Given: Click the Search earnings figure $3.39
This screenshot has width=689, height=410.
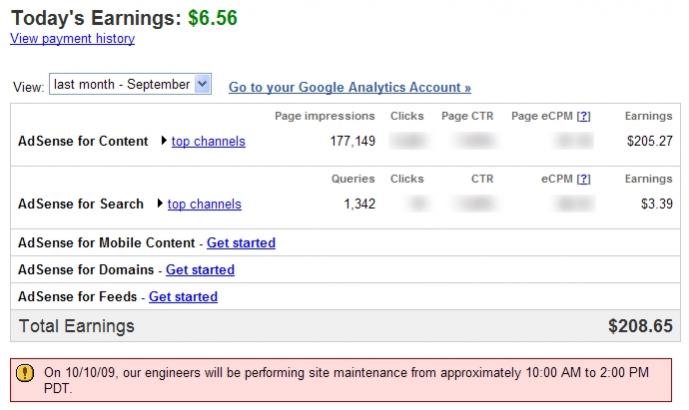Looking at the screenshot, I should coord(656,204).
